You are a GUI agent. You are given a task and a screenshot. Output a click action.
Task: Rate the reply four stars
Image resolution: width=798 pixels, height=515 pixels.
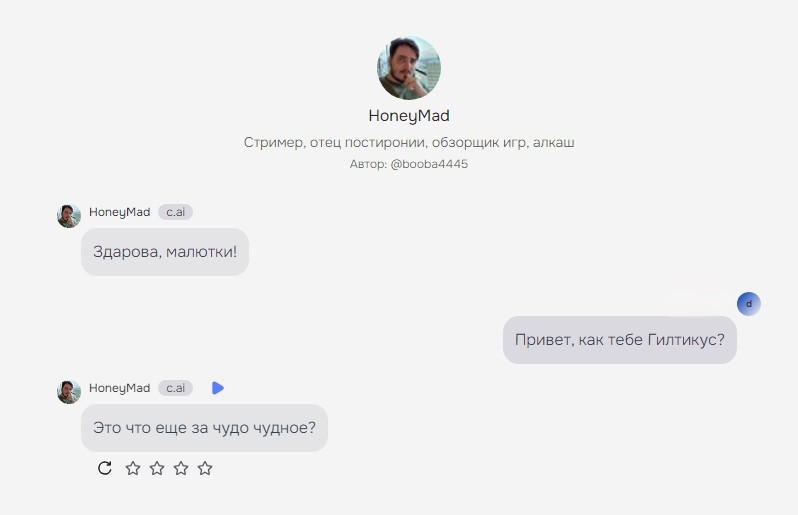point(205,468)
